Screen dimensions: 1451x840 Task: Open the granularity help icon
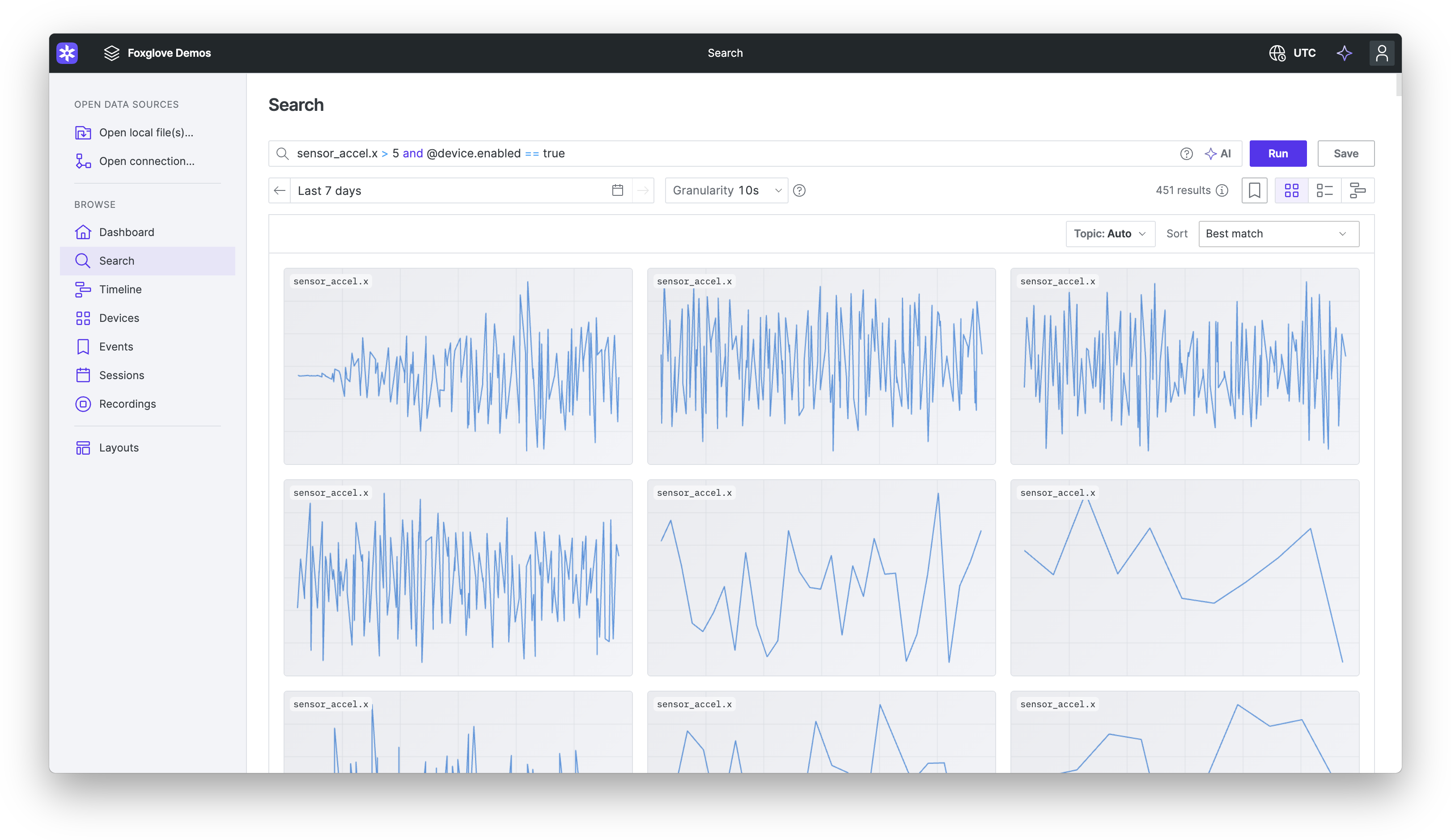coord(799,190)
